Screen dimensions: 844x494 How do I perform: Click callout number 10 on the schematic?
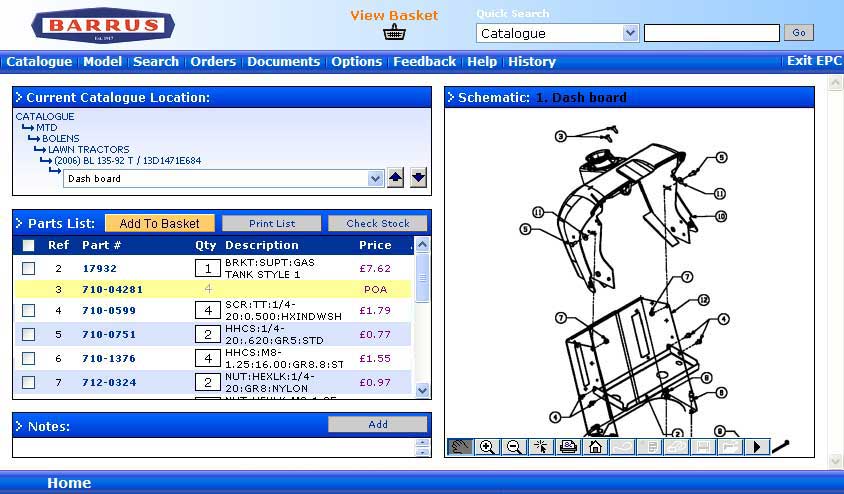tap(721, 216)
